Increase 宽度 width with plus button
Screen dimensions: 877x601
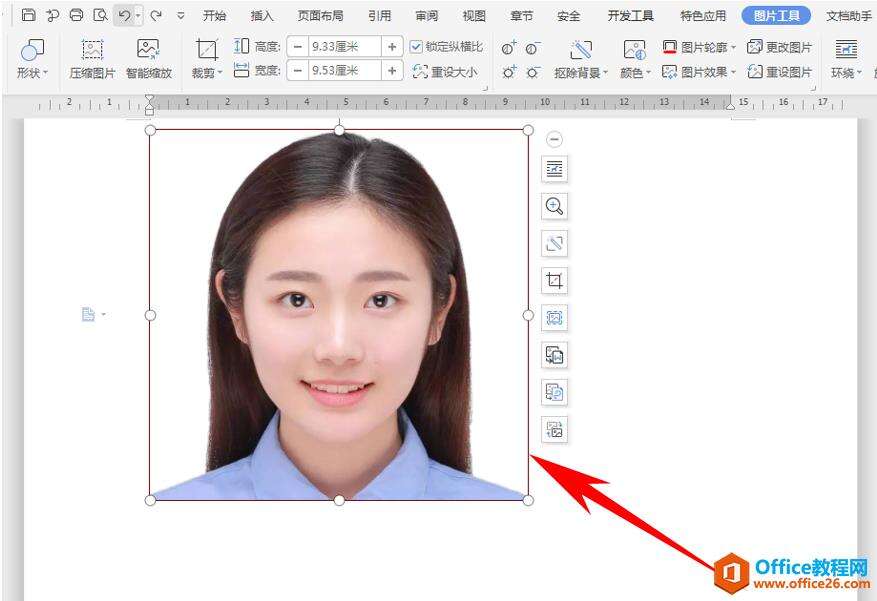(x=392, y=70)
